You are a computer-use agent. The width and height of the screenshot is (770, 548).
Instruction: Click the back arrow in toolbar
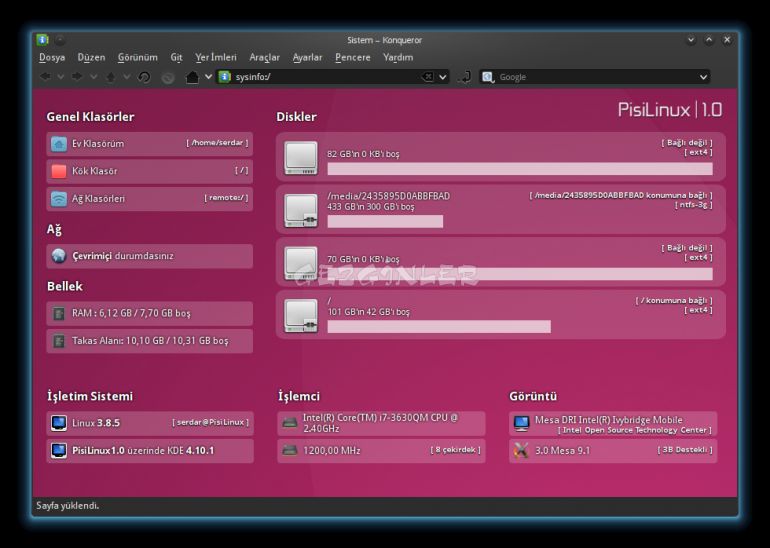tap(45, 77)
